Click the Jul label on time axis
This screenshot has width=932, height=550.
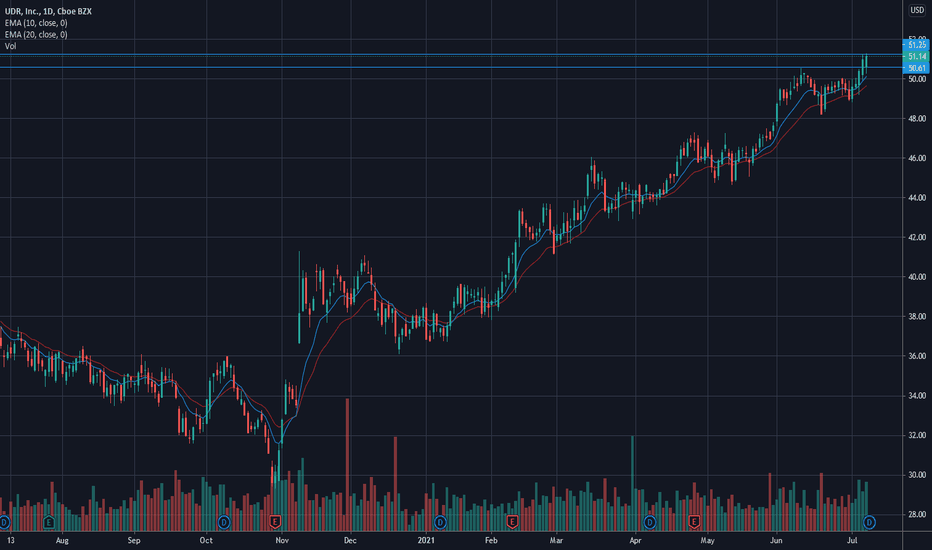point(852,540)
